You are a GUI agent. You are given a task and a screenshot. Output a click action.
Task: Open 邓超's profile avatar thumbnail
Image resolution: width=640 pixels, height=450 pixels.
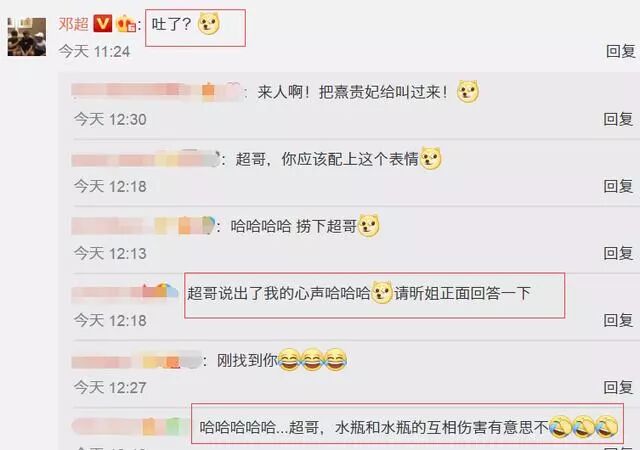(x=27, y=37)
